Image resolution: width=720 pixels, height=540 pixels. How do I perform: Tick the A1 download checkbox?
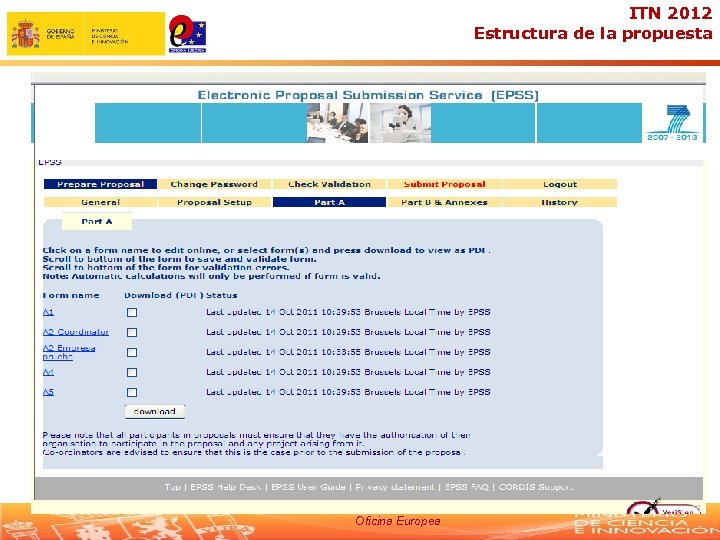(132, 312)
